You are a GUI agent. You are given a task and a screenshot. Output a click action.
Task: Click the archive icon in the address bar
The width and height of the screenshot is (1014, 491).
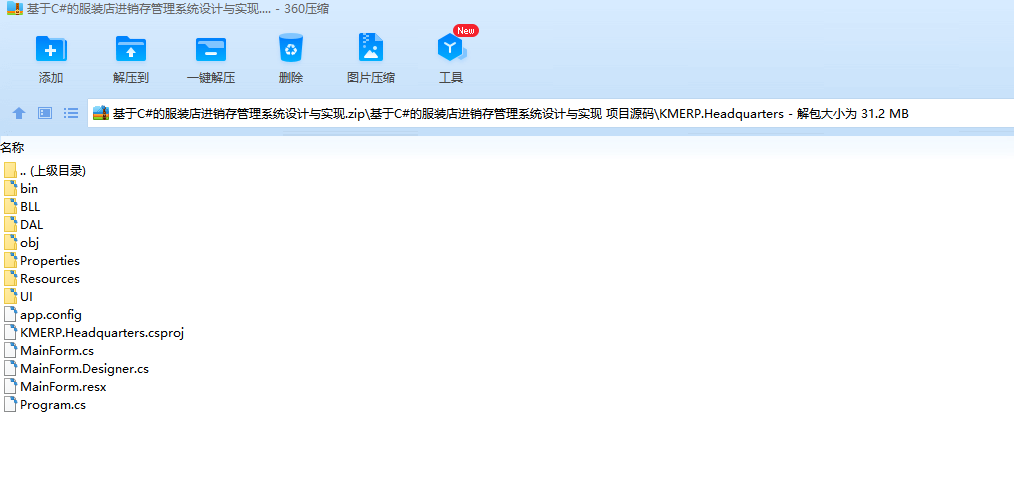point(101,113)
